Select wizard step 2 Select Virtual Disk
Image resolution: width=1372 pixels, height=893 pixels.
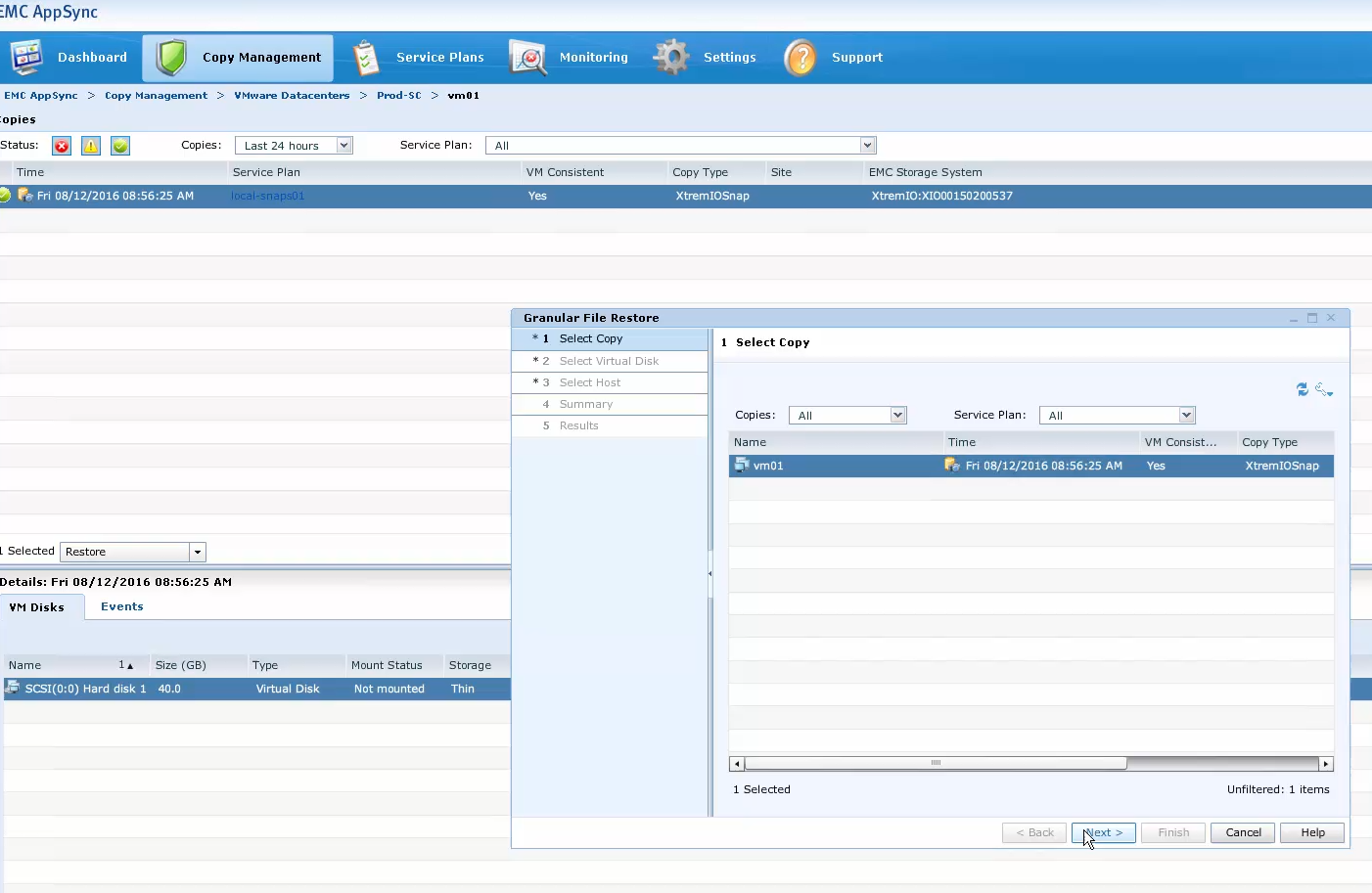(610, 361)
